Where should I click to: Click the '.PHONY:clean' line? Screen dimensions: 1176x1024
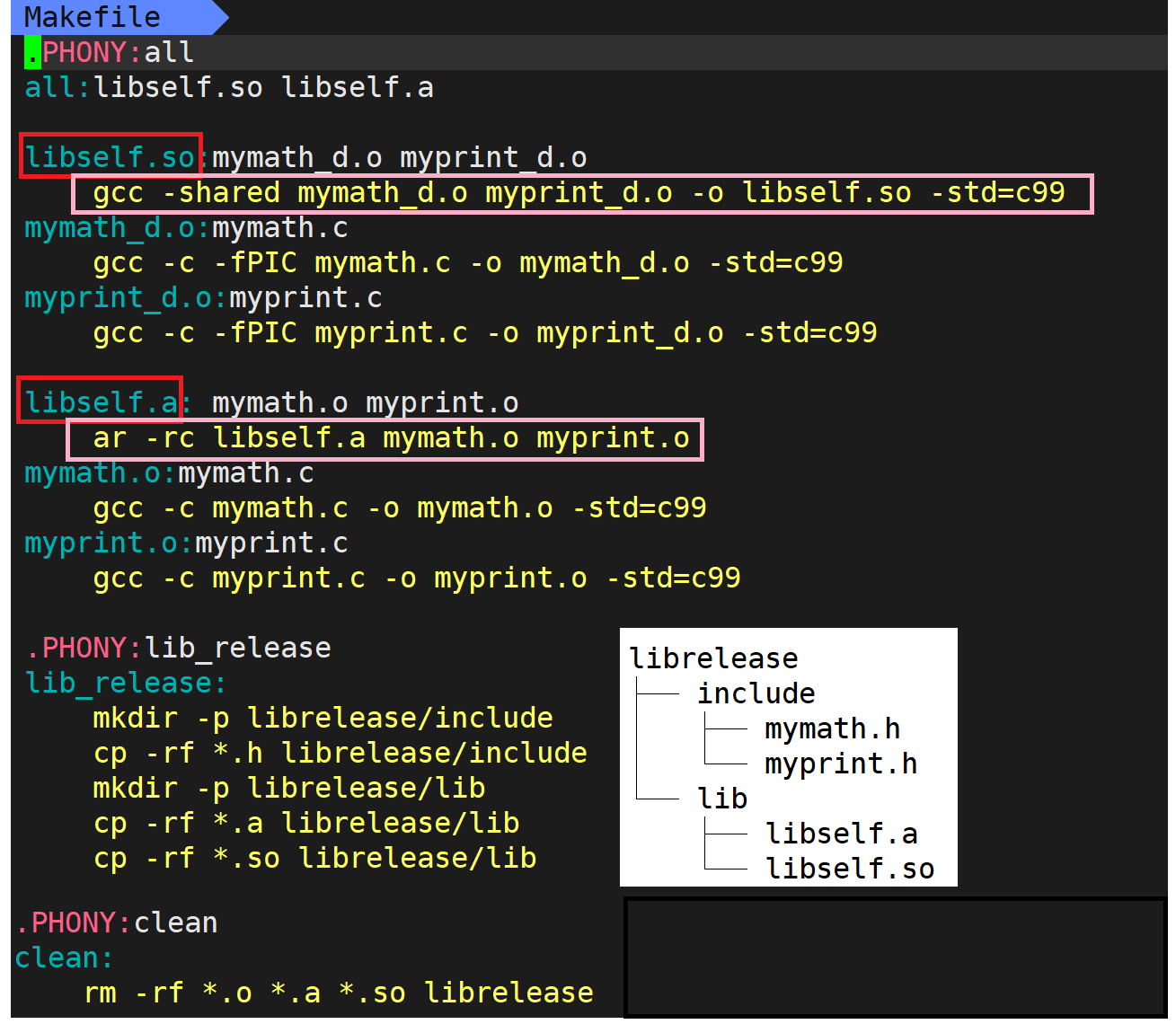(117, 922)
